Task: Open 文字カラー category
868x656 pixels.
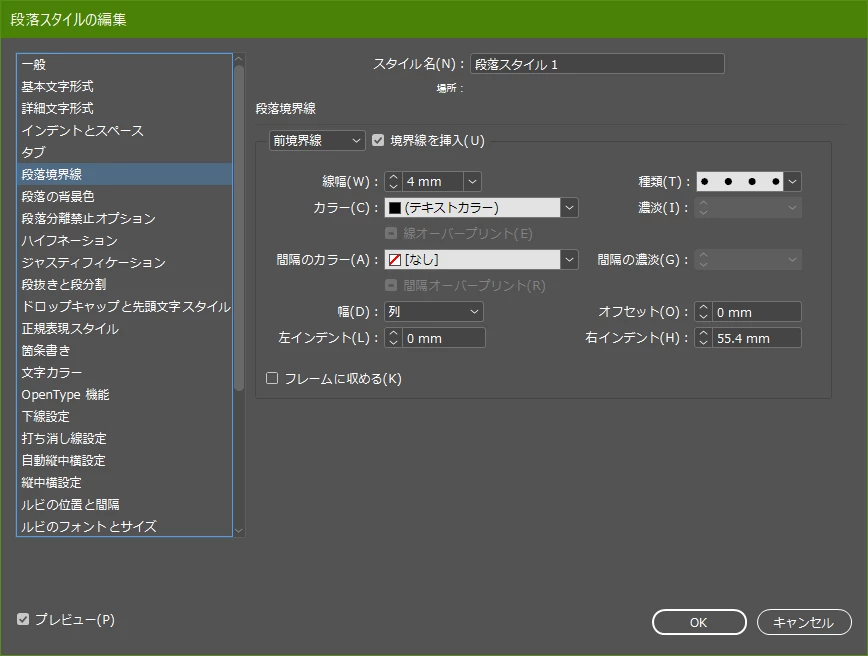Action: [x=125, y=373]
